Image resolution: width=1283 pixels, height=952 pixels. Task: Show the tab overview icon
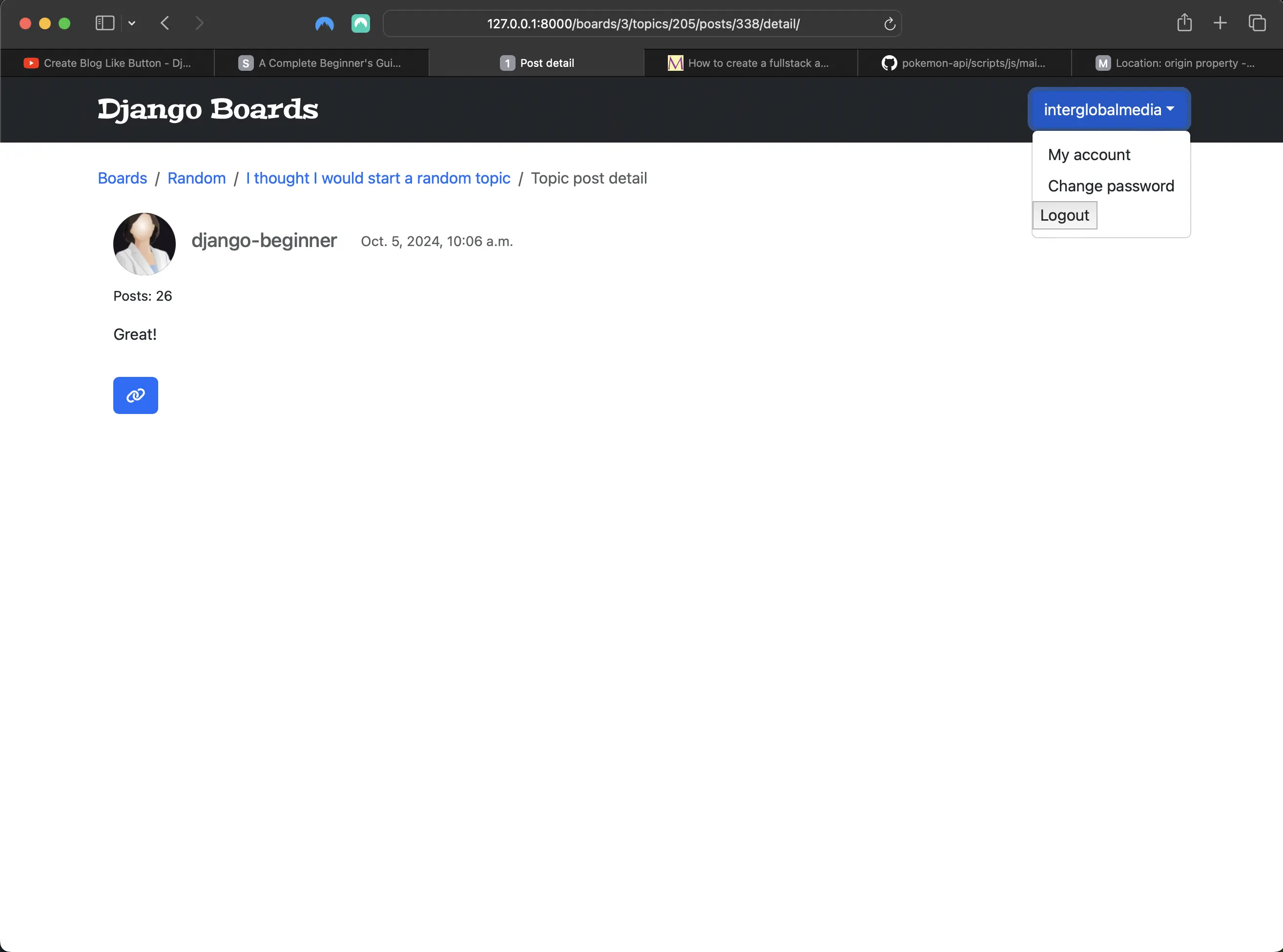pos(1257,23)
